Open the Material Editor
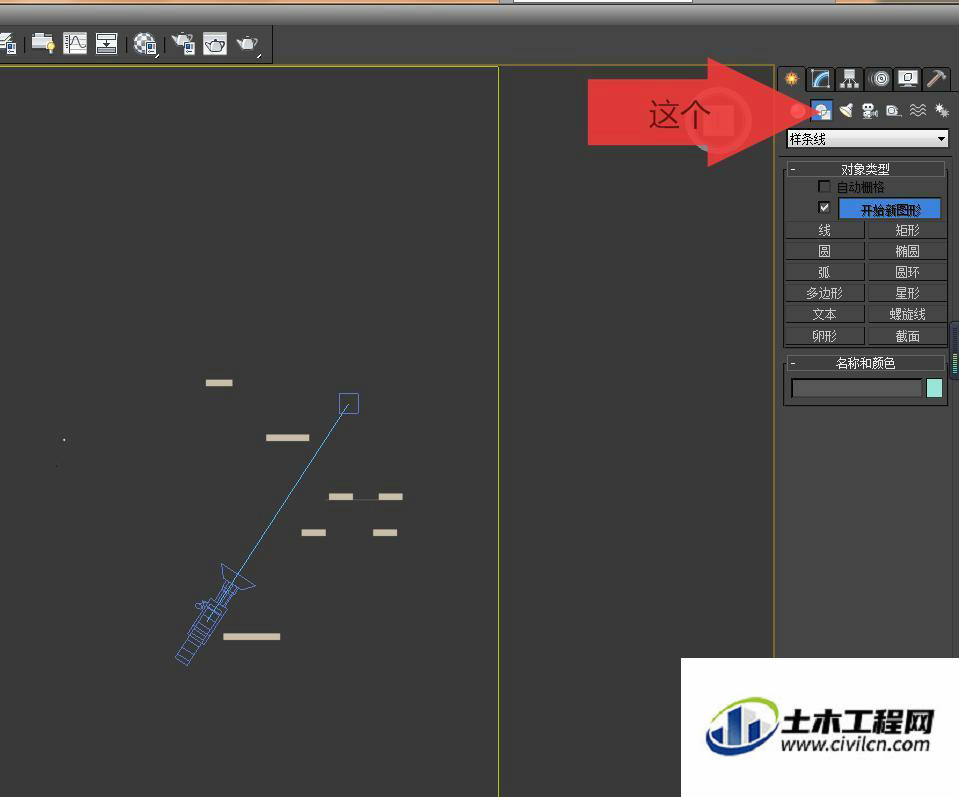Image resolution: width=959 pixels, height=797 pixels. pos(145,43)
